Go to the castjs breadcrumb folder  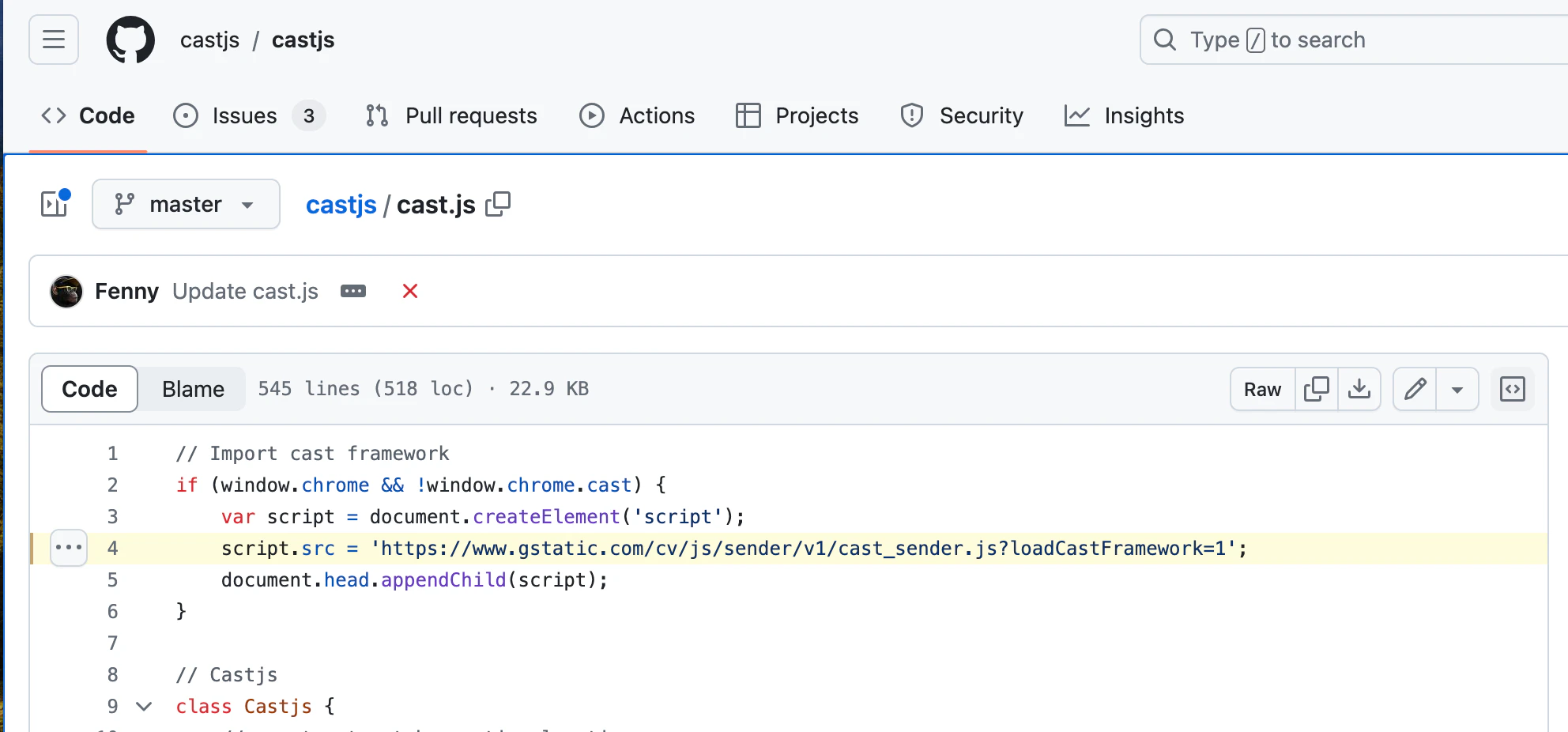pos(341,205)
